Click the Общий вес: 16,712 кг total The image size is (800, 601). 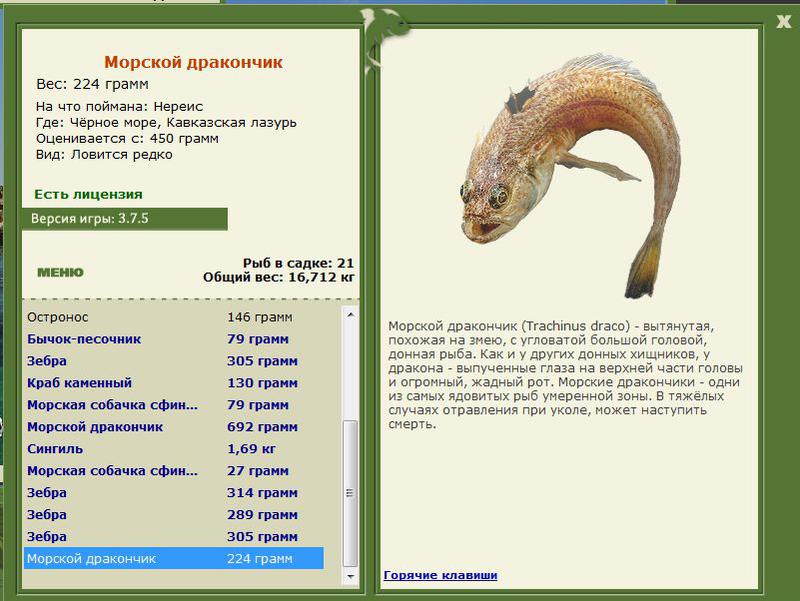279,278
